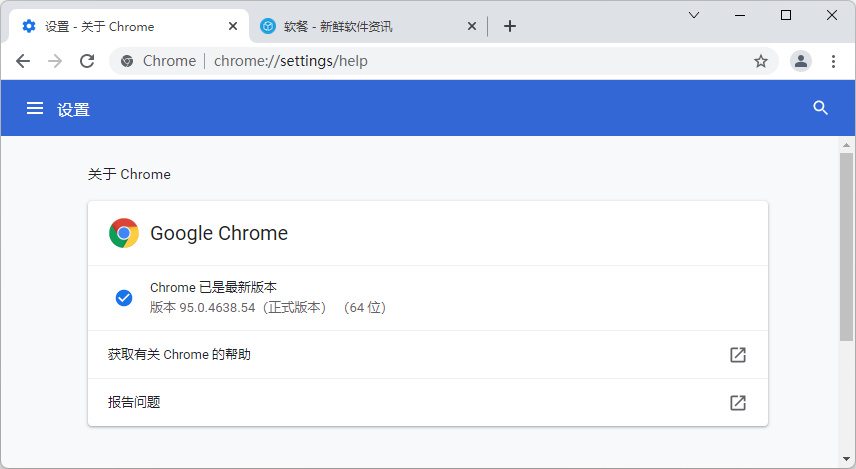Go back with the browser back arrow

(23, 61)
